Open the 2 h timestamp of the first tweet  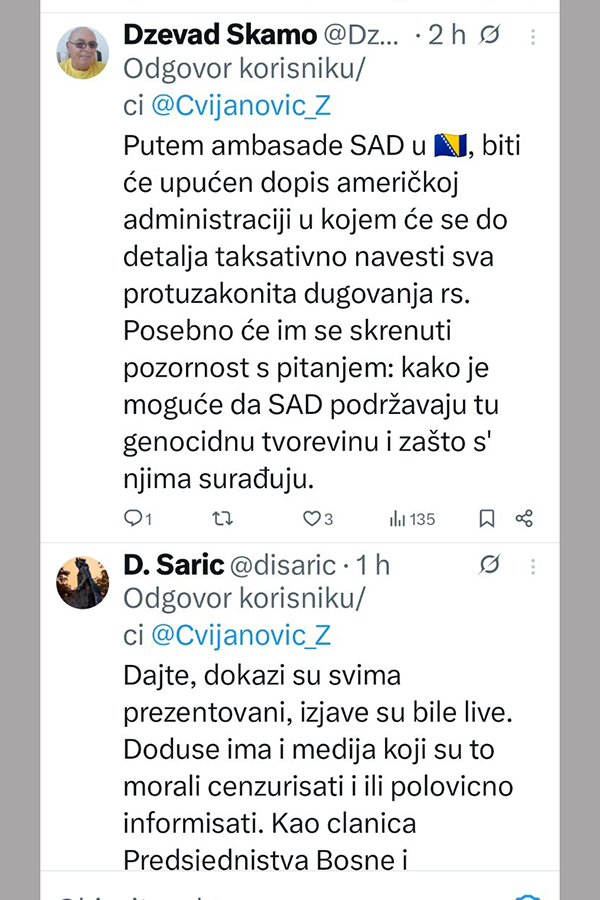[448, 35]
